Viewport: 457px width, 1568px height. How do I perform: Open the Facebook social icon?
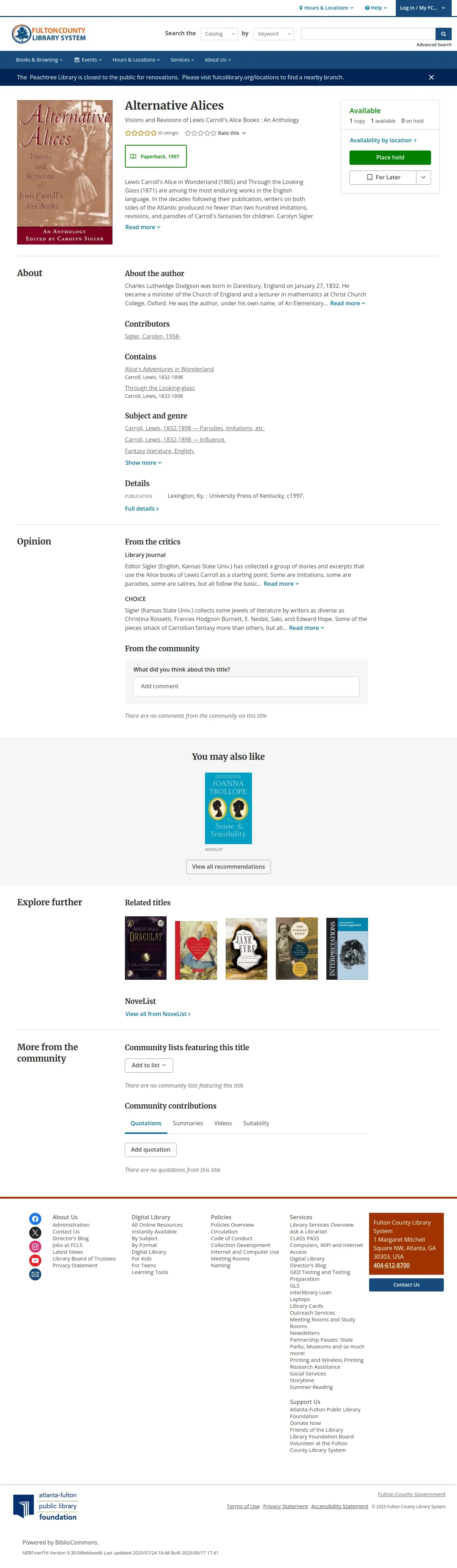[35, 1219]
